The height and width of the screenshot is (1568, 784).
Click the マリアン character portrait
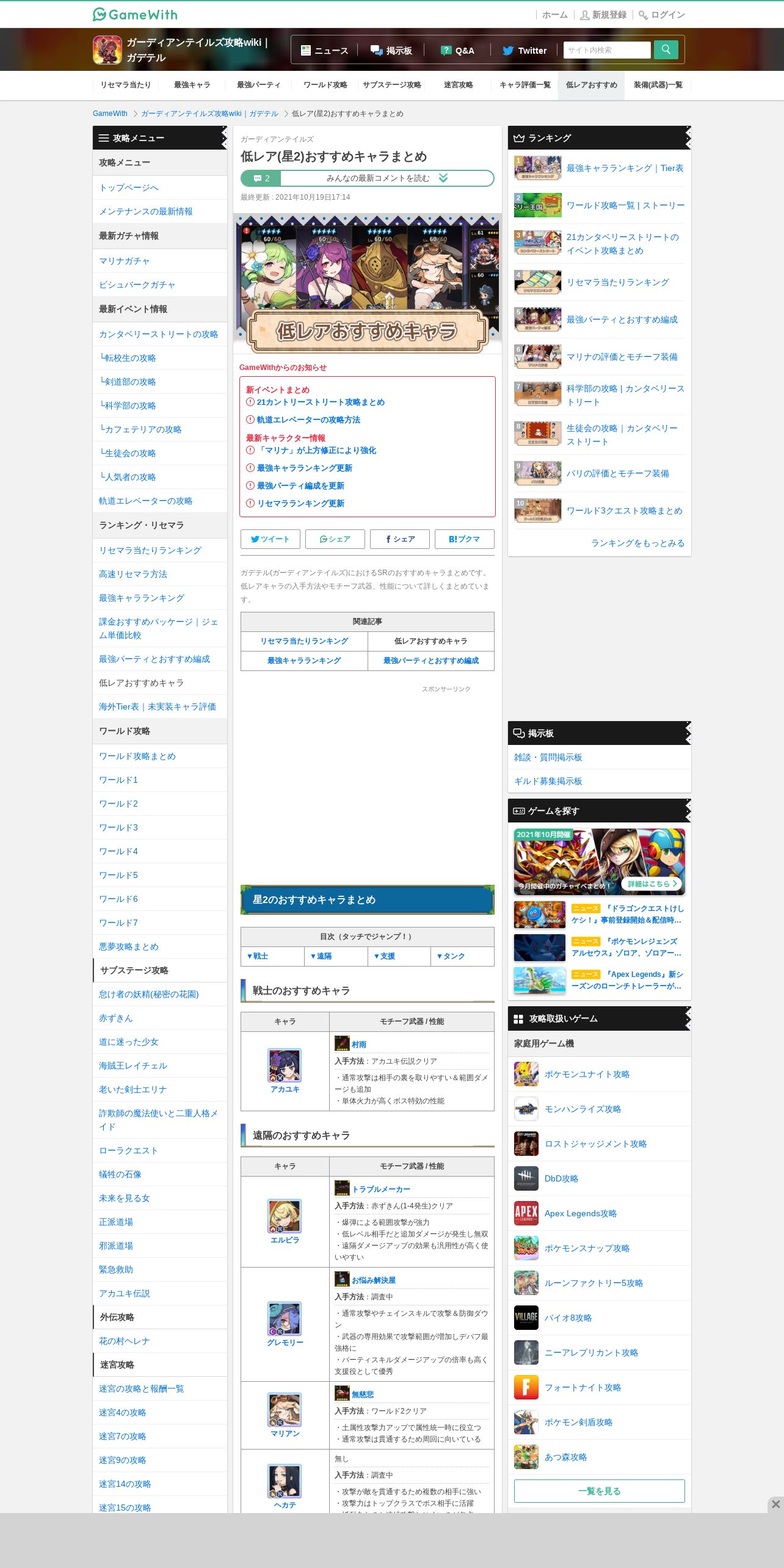(x=285, y=1409)
